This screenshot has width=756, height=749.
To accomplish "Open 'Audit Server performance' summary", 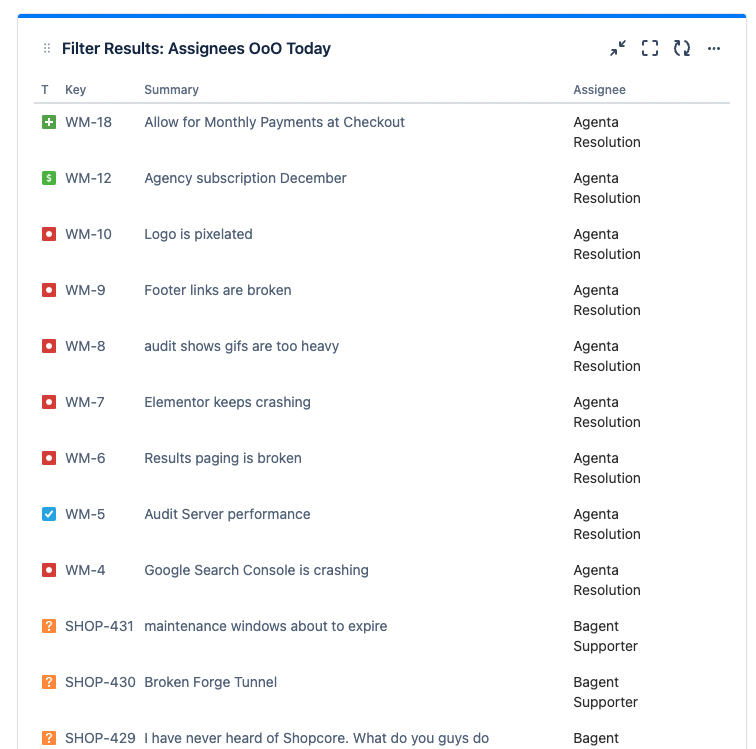I will point(227,514).
